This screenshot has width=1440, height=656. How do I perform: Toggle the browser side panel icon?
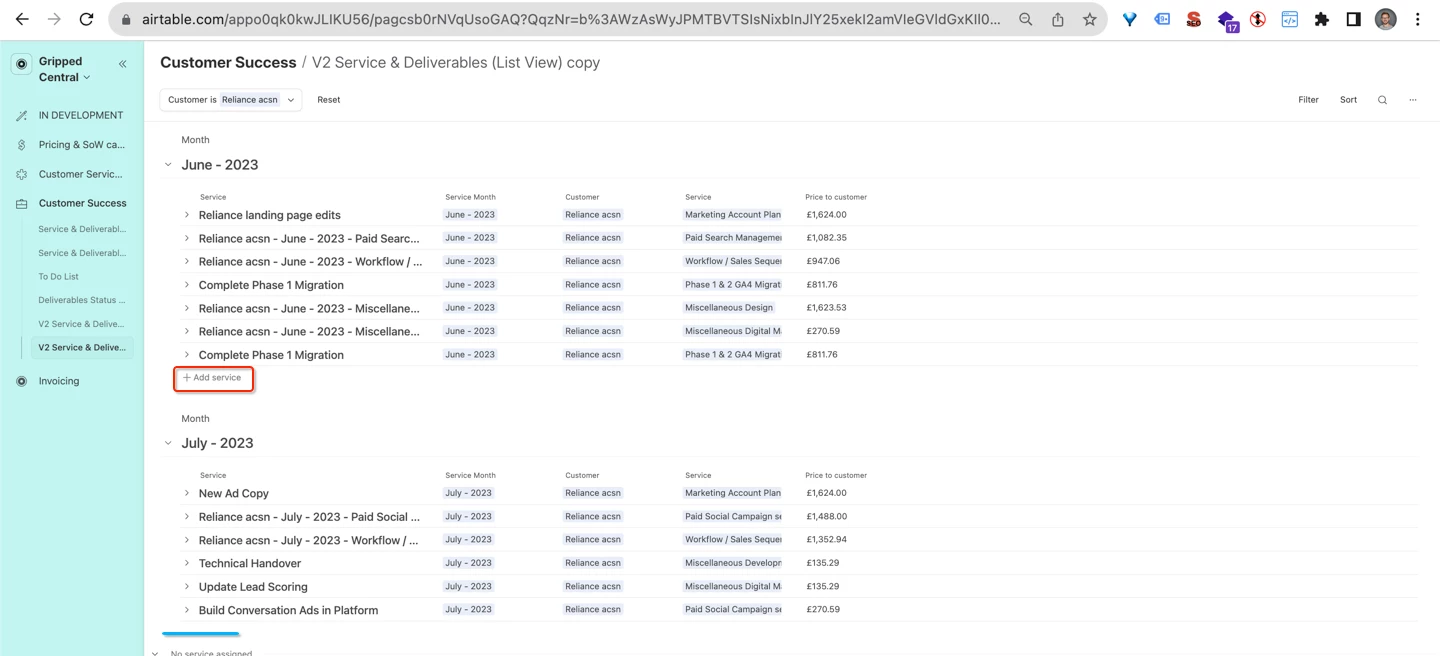tap(1353, 19)
